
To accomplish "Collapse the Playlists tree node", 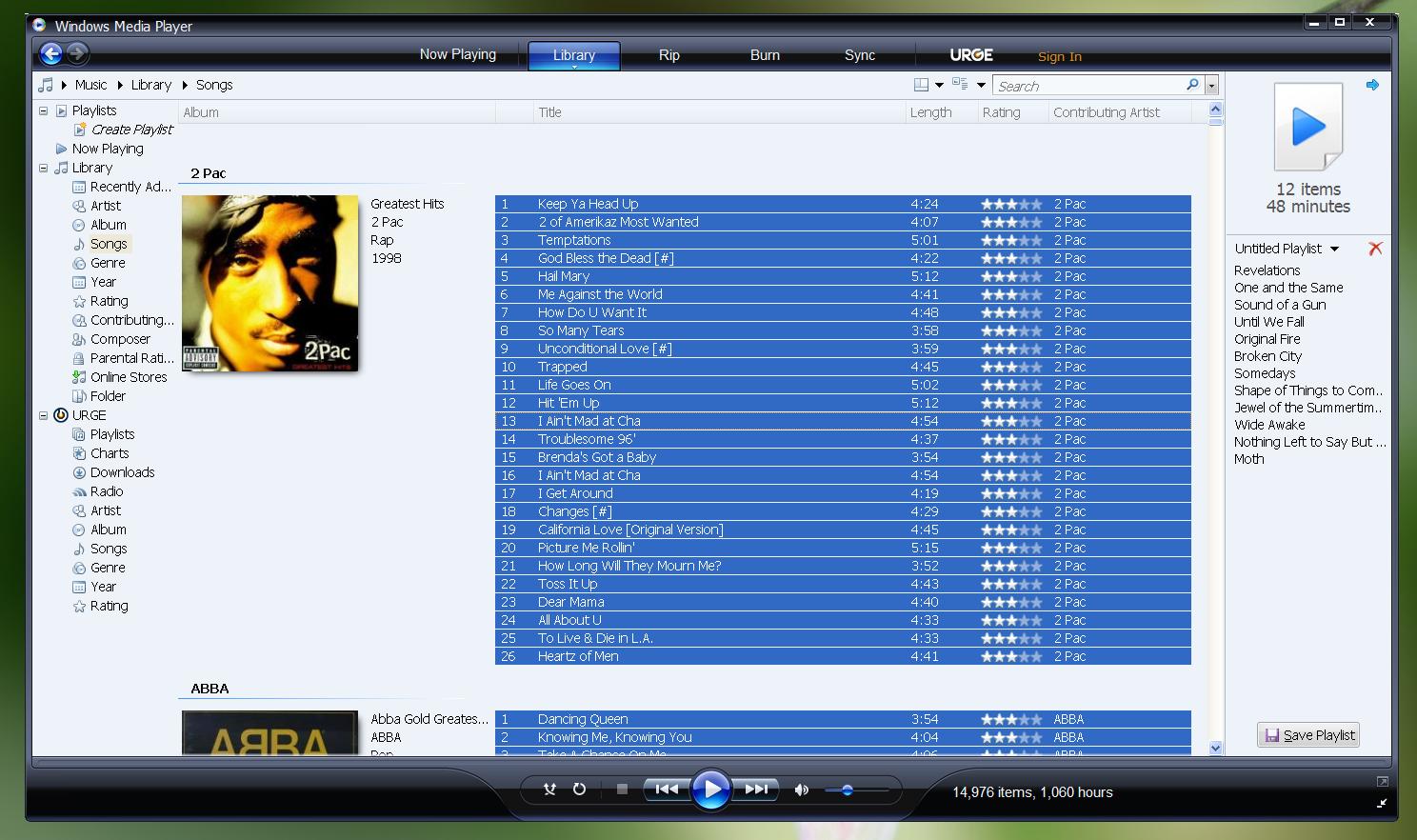I will (x=43, y=110).
